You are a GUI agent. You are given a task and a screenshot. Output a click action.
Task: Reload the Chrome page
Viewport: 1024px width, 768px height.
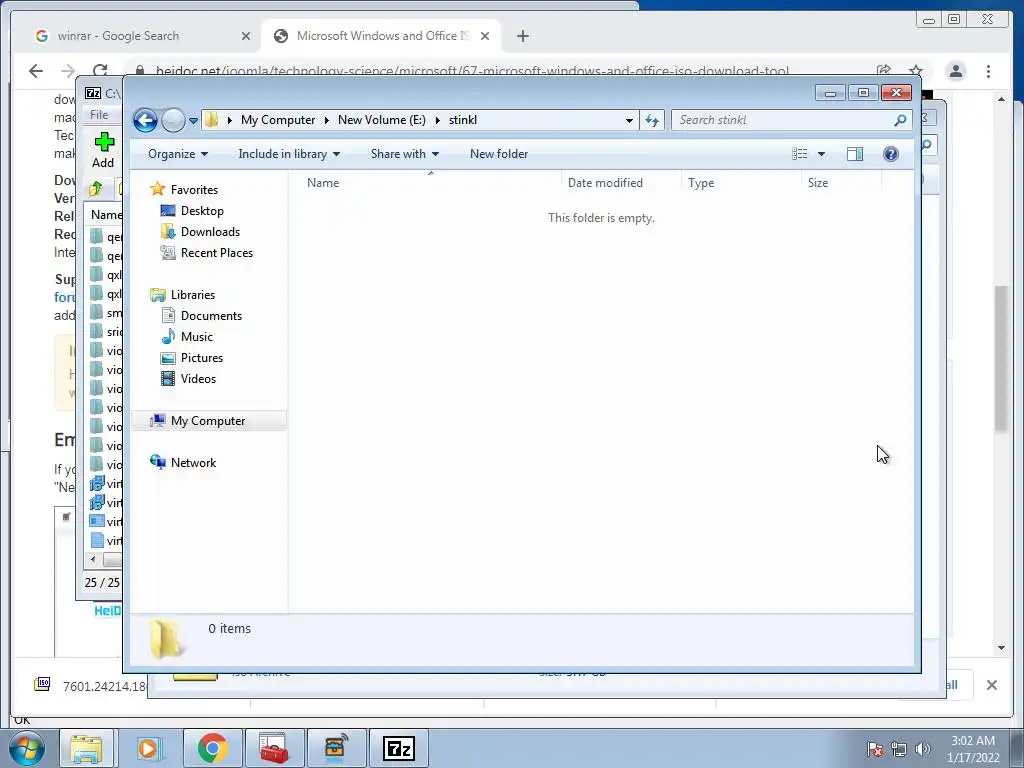tap(100, 71)
